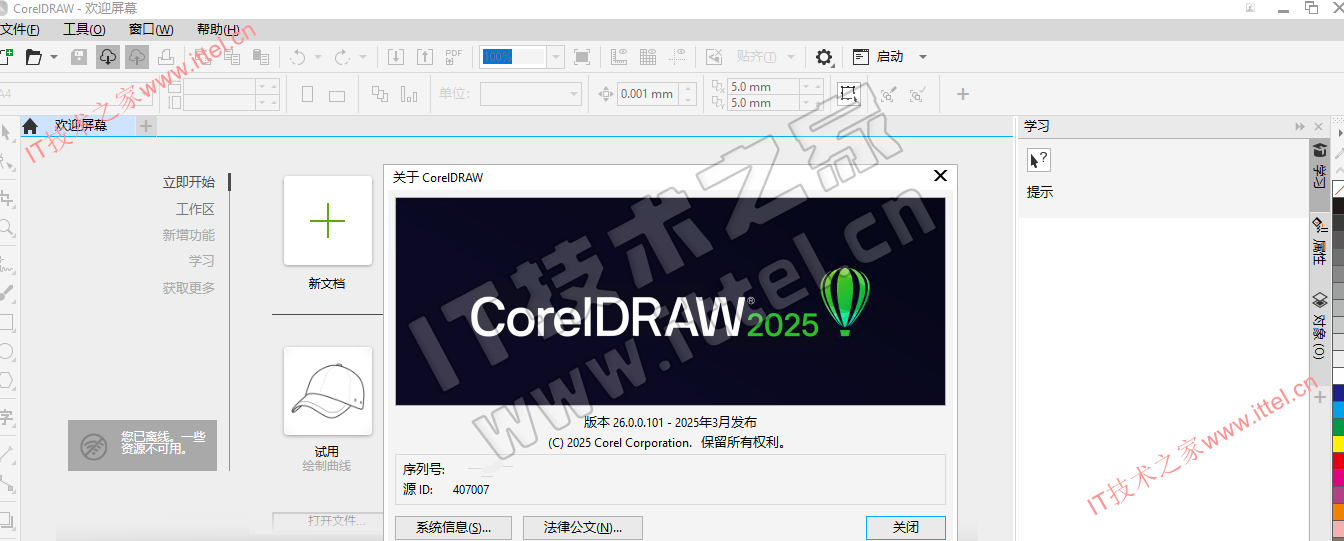
Task: Click the landscape orientation icon
Action: (337, 95)
